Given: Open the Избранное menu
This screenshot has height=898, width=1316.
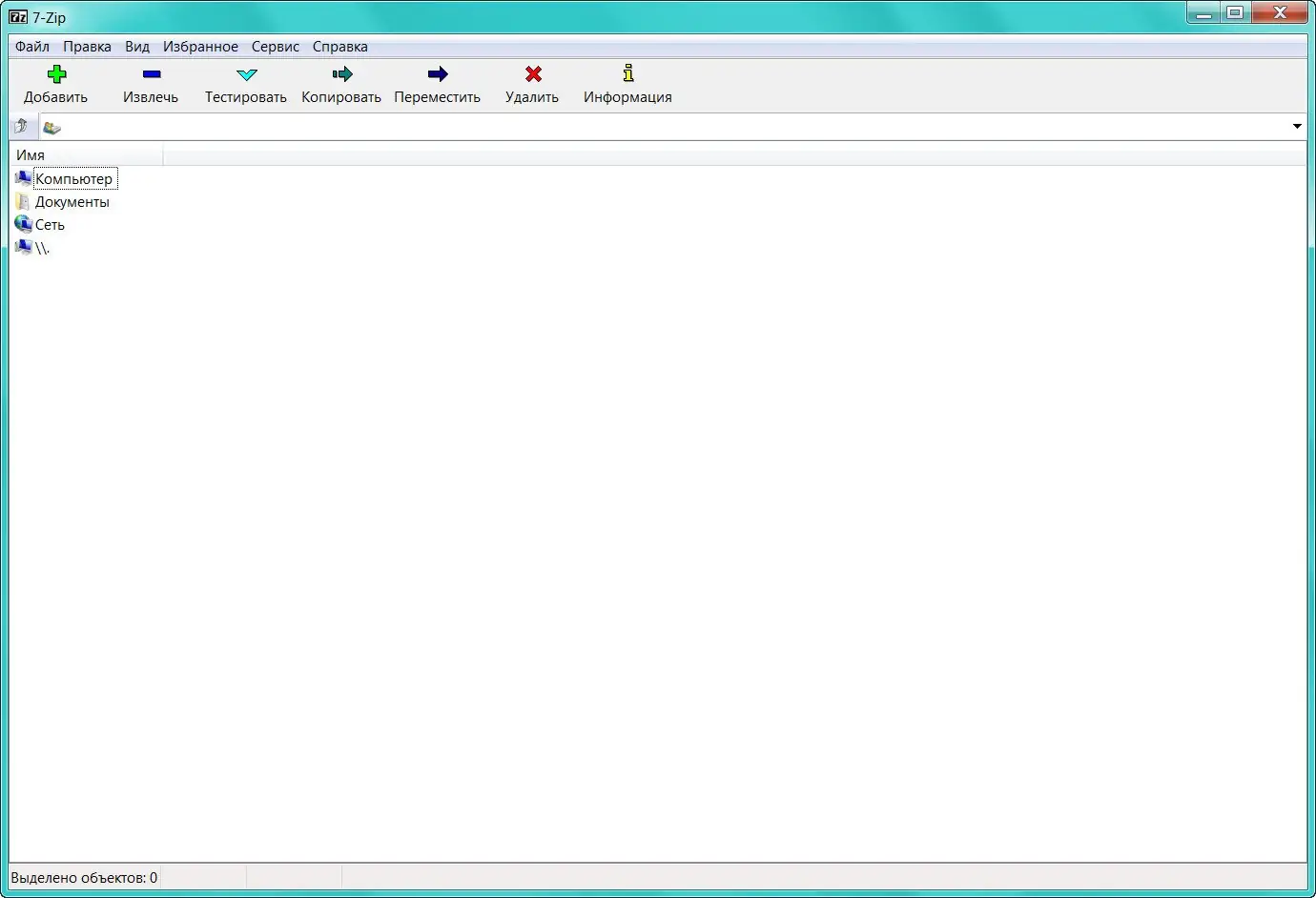Looking at the screenshot, I should click(x=200, y=47).
